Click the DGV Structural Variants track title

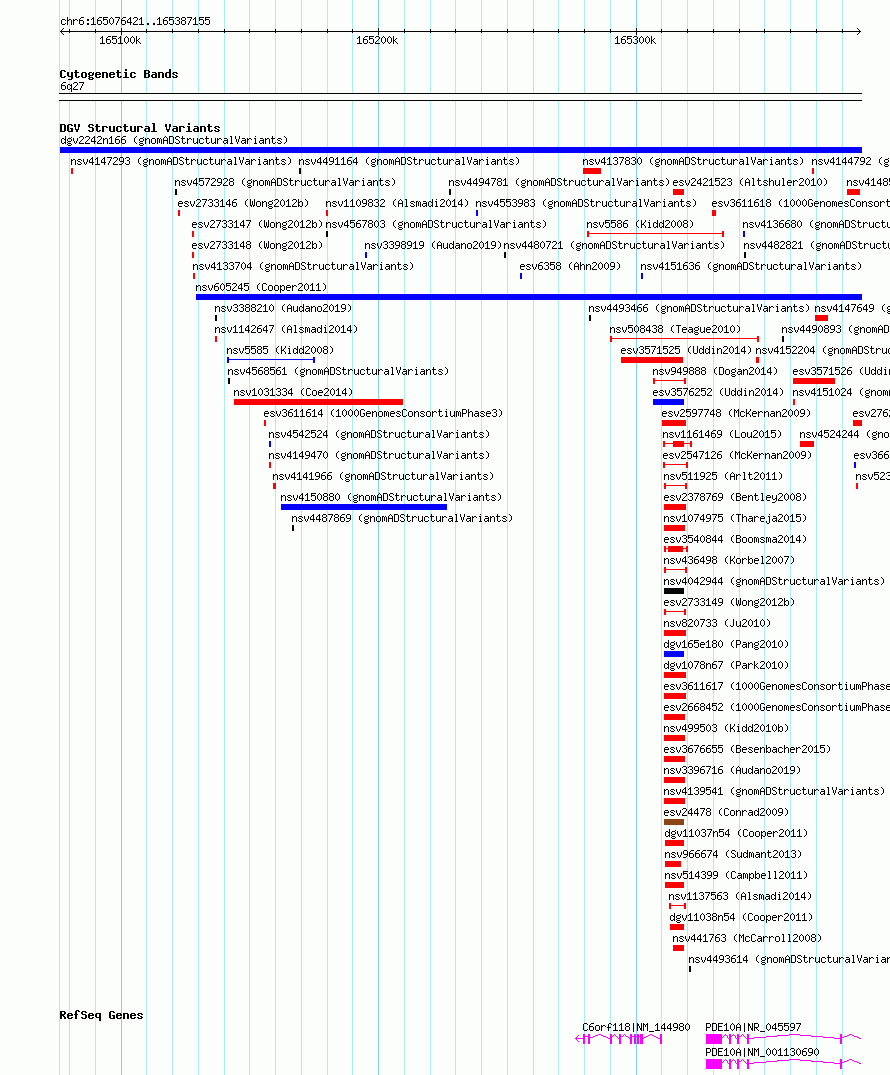click(x=140, y=128)
